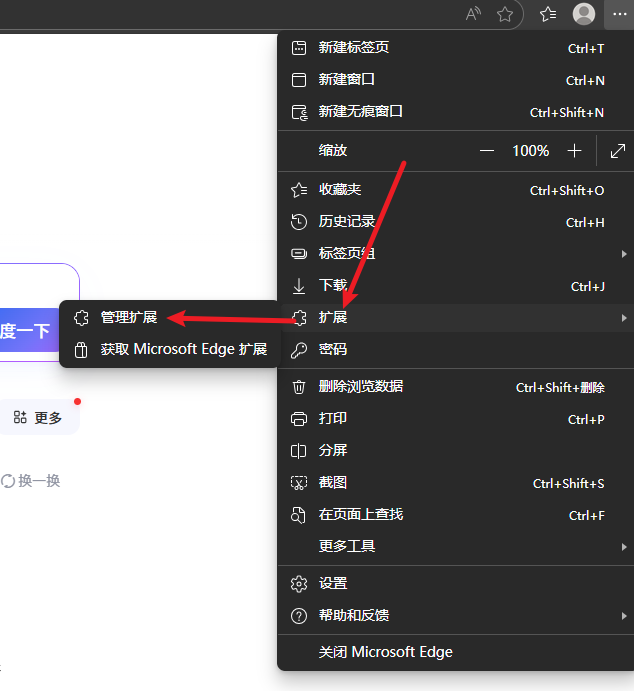This screenshot has height=691, width=634.
Task: Click the 历史记录 clock icon
Action: [x=299, y=222]
